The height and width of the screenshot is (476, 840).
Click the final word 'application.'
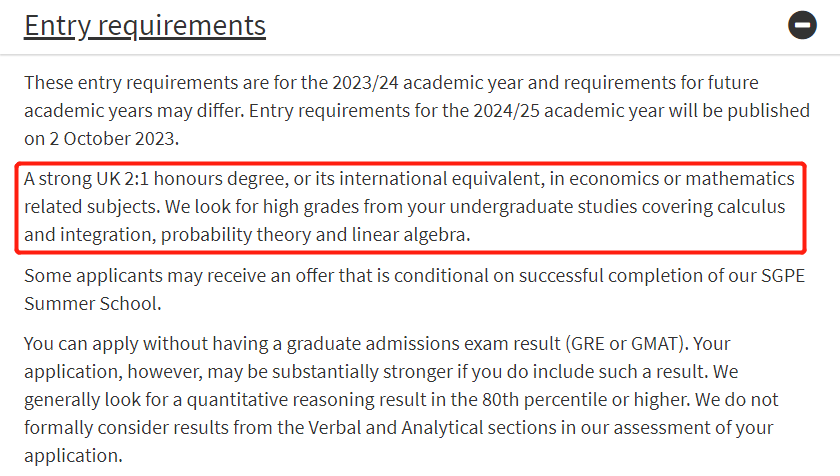73,456
